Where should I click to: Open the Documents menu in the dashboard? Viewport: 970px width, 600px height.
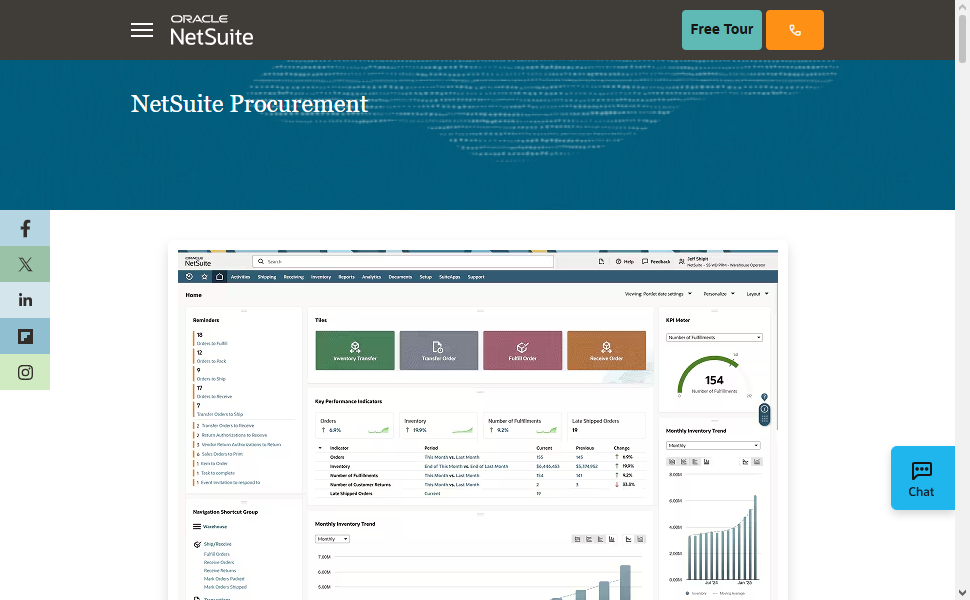click(x=400, y=277)
